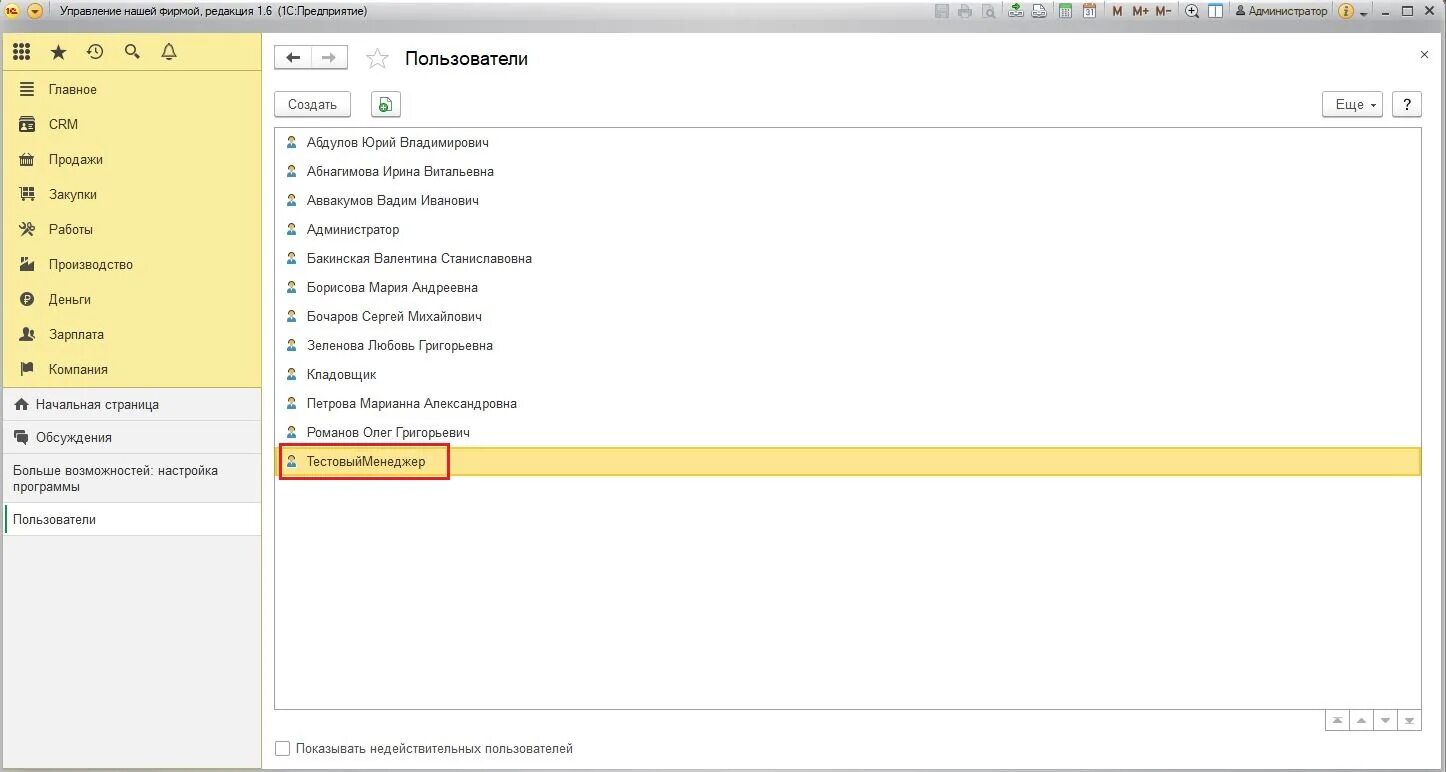Viewport: 1446px width, 772px height.
Task: Click the create user group icon
Action: 386,104
